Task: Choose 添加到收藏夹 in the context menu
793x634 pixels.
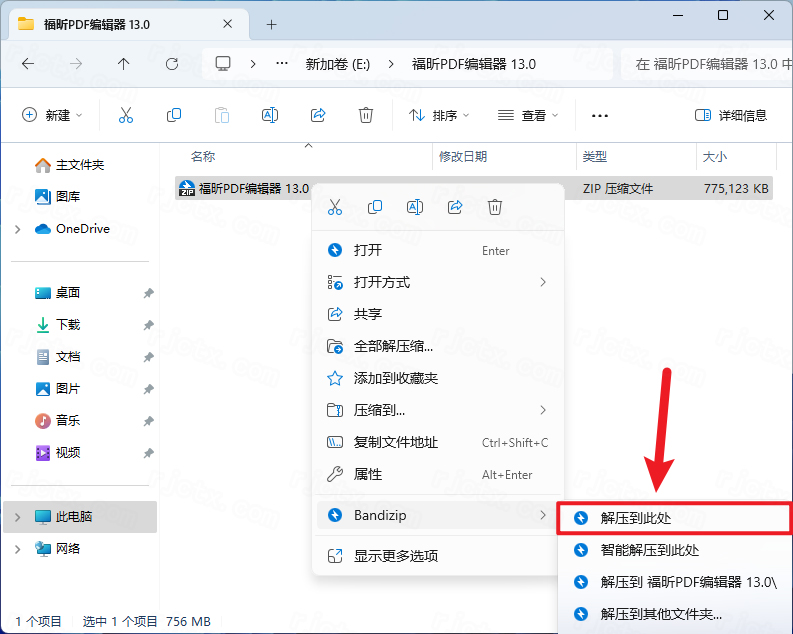Action: tap(437, 378)
